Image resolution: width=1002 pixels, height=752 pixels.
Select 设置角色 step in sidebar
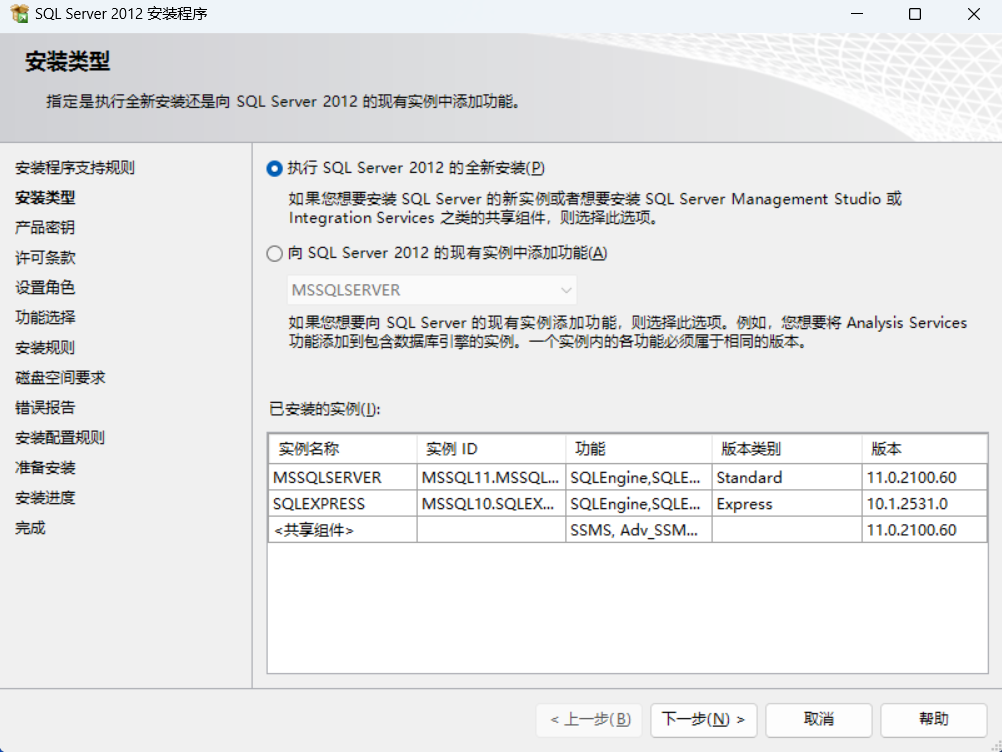(45, 288)
